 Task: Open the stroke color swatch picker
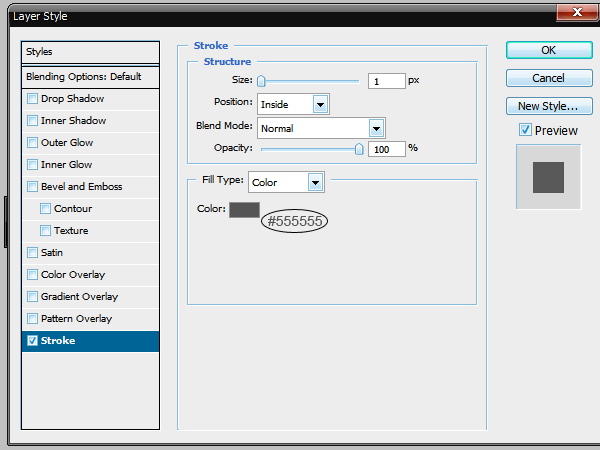coord(244,209)
